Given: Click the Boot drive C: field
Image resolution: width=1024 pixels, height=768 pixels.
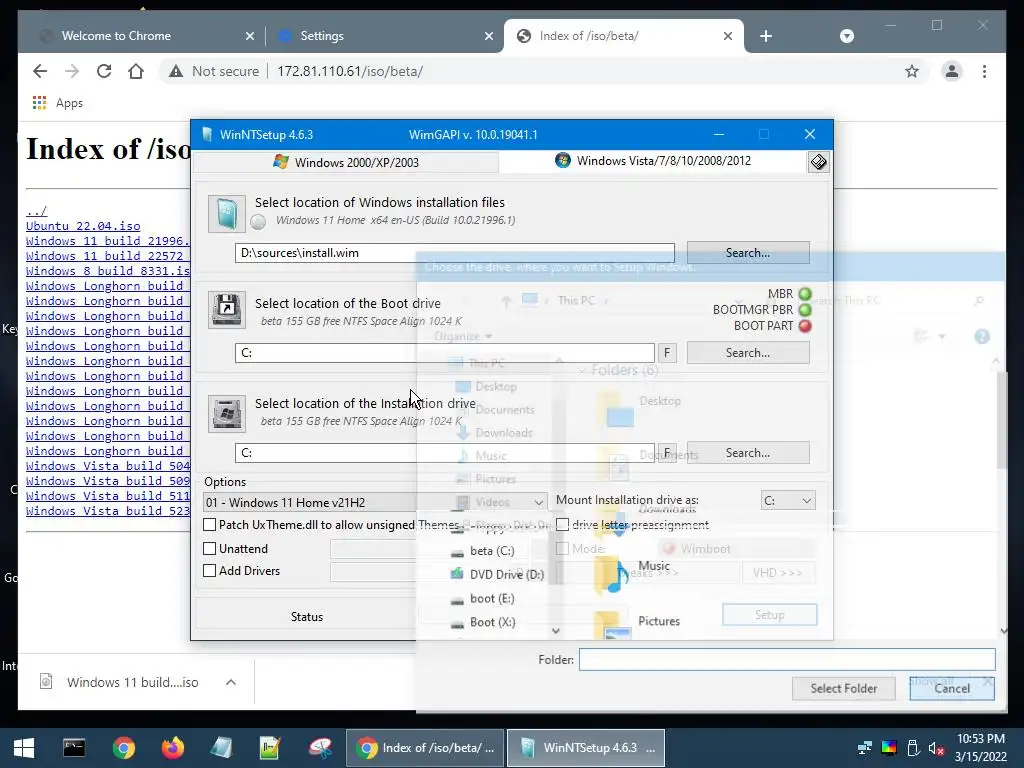Looking at the screenshot, I should [x=445, y=353].
